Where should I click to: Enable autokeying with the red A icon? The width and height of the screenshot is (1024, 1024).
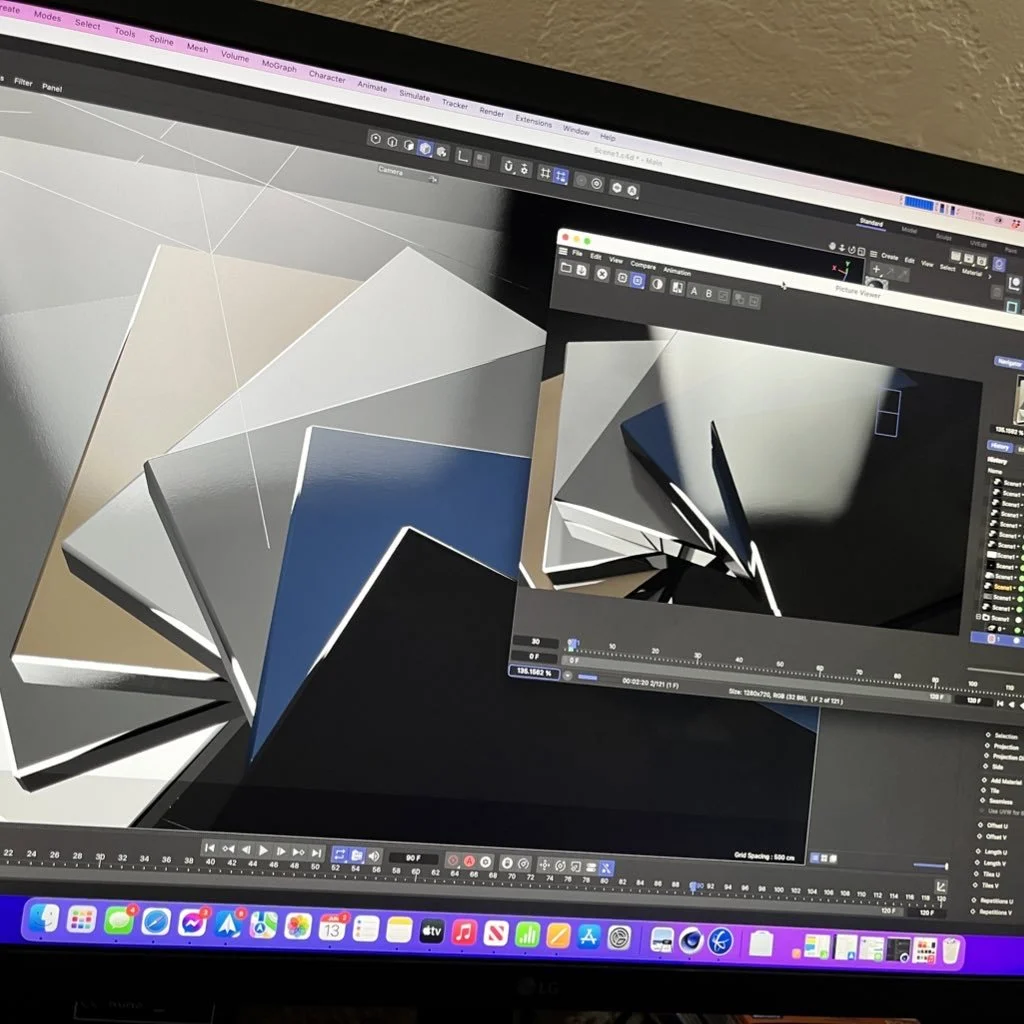click(x=469, y=861)
